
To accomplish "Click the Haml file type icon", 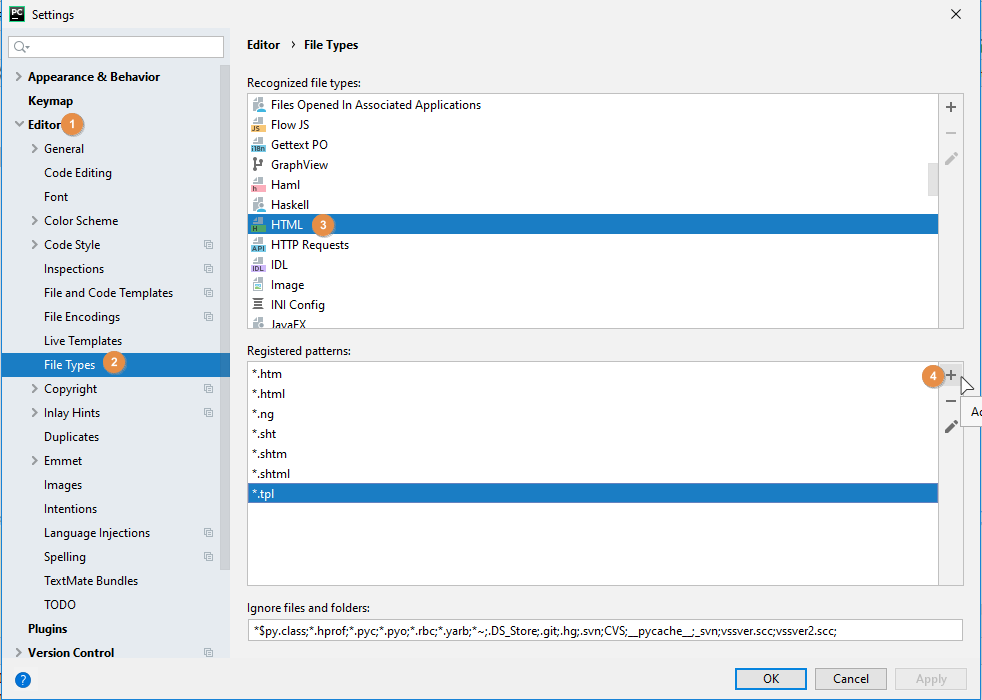I will click(x=257, y=185).
